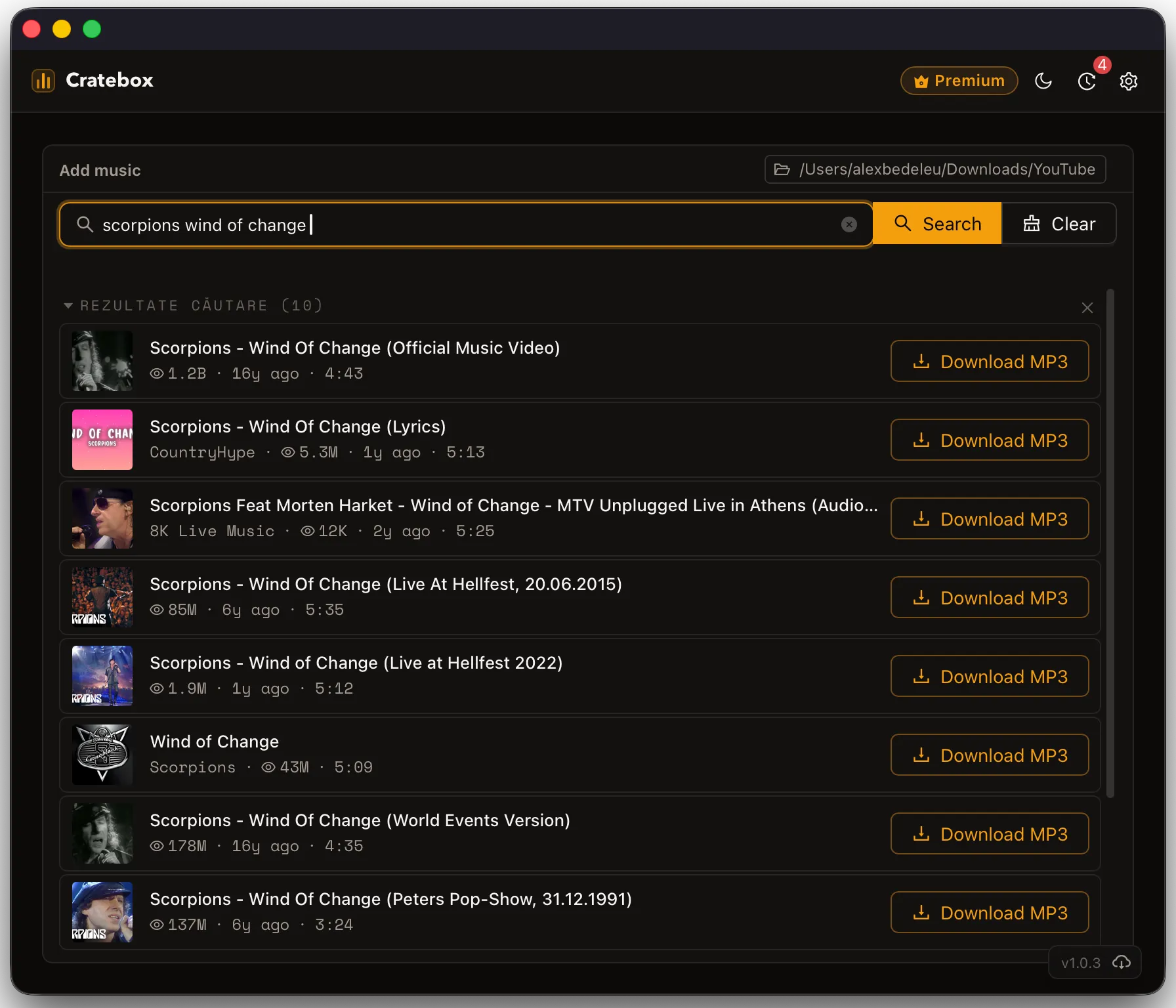Image resolution: width=1176 pixels, height=1008 pixels.
Task: Toggle dark mode moon icon
Action: point(1043,81)
